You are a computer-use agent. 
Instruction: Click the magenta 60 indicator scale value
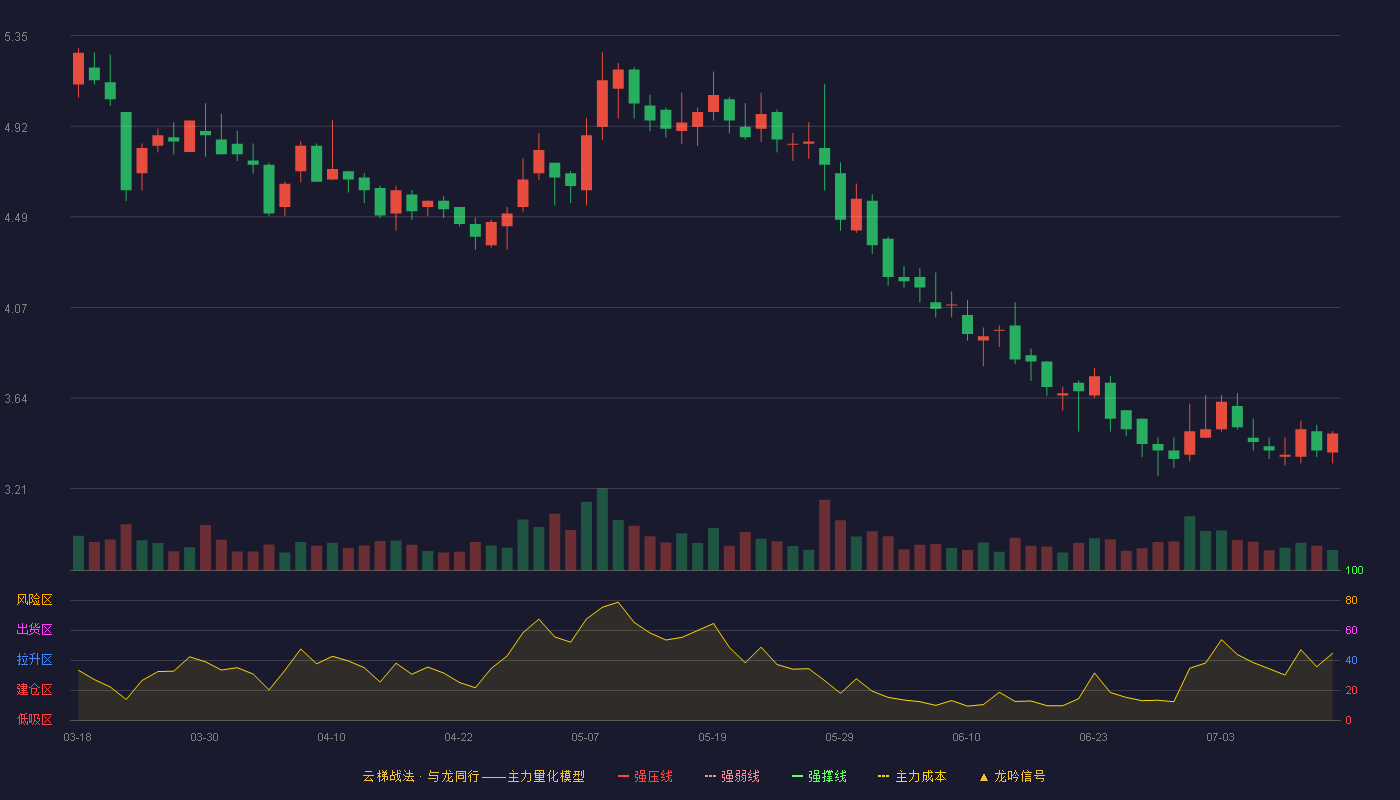point(1351,630)
